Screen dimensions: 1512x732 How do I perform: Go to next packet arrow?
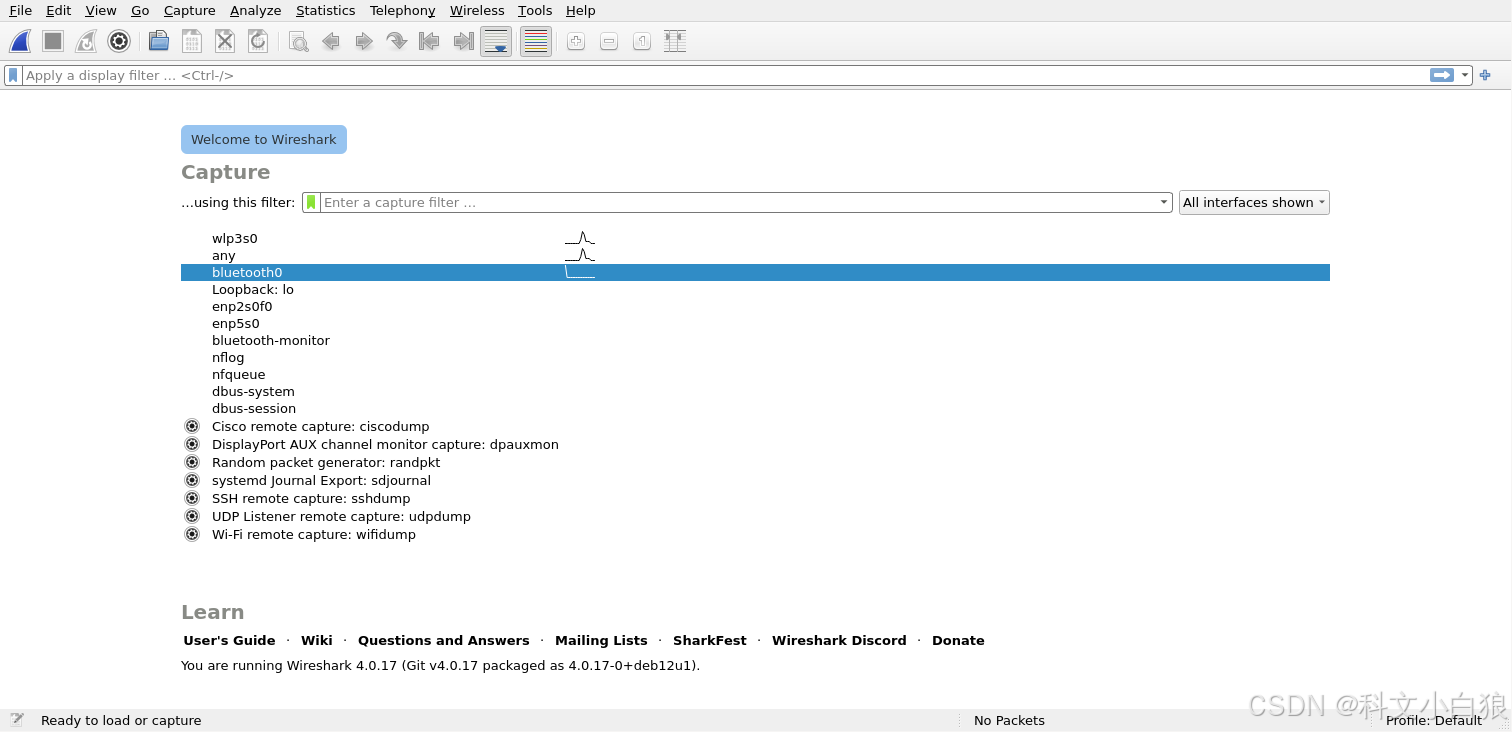364,41
